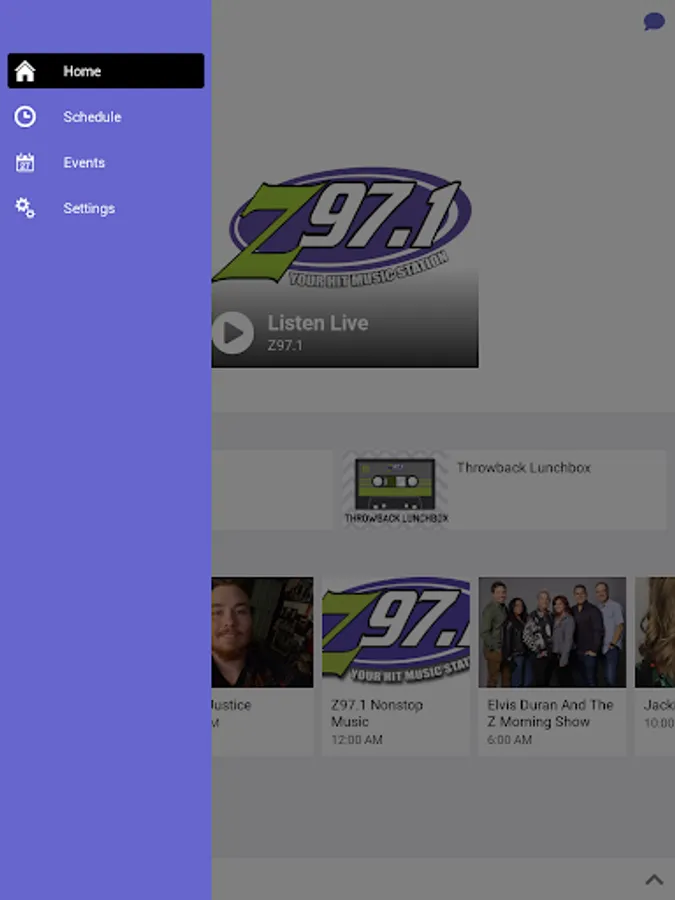Start Listen Live play button
675x900 pixels.
click(232, 332)
